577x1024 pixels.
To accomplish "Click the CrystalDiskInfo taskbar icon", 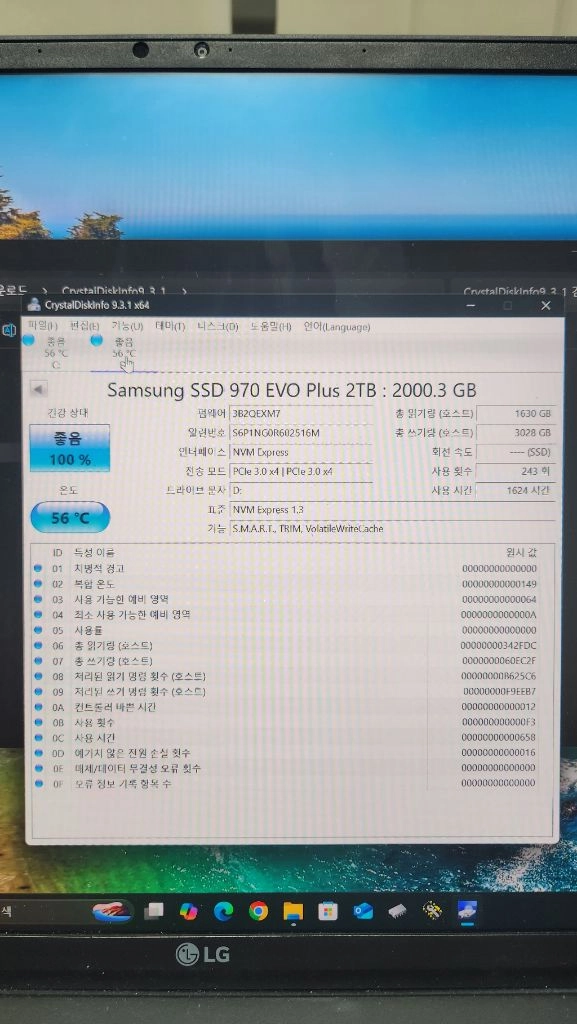I will click(467, 910).
